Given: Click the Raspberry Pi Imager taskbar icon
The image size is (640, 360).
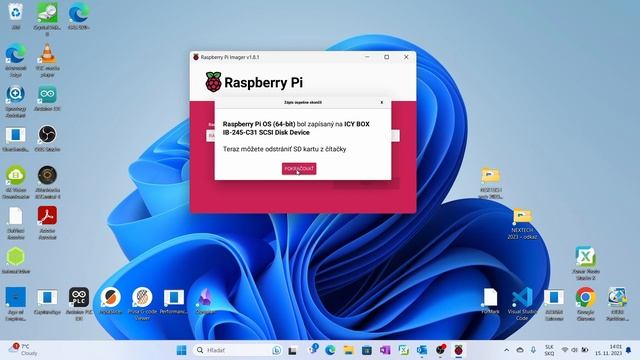Looking at the screenshot, I should (459, 350).
